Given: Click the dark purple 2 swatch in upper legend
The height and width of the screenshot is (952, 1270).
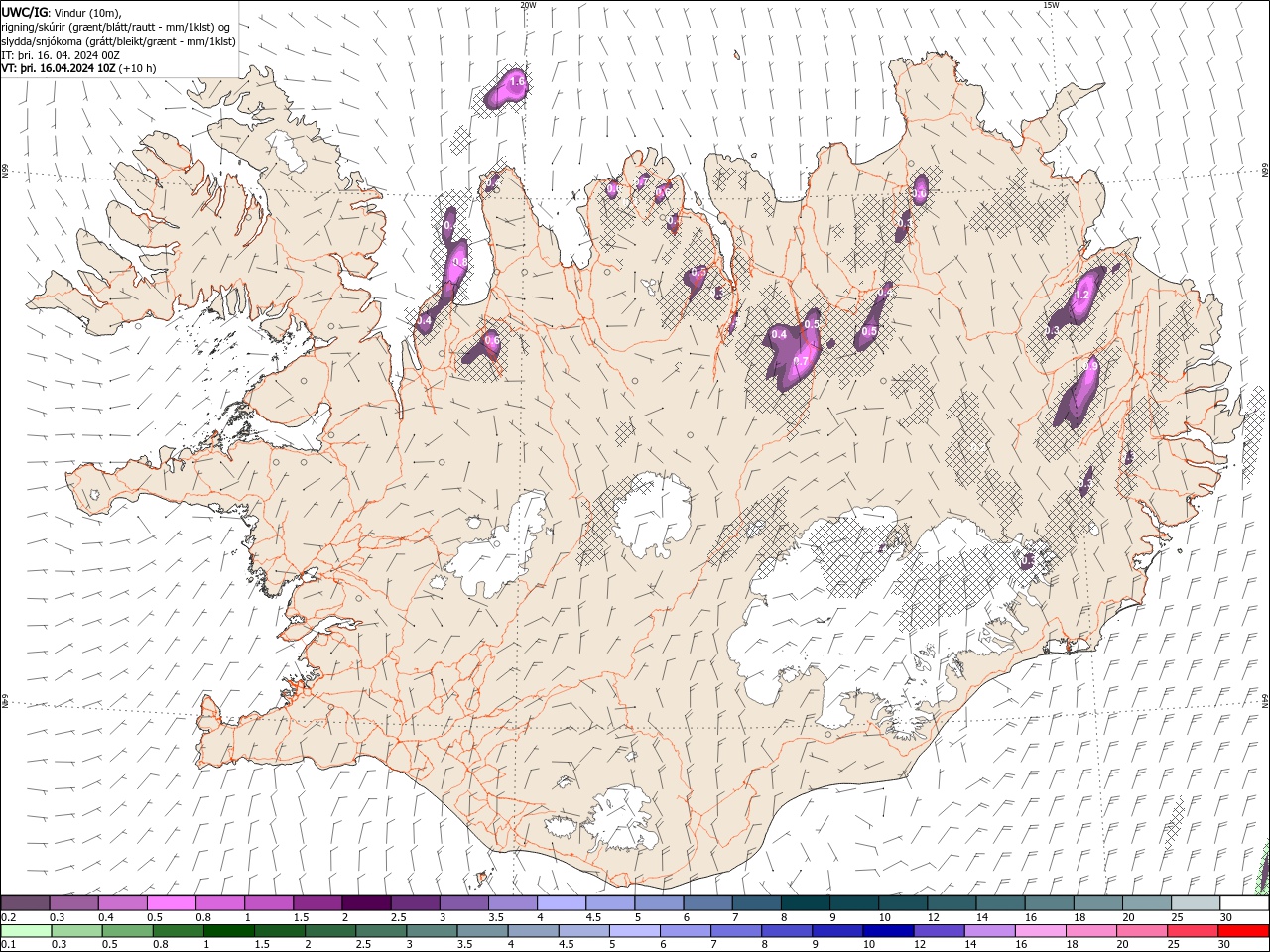Looking at the screenshot, I should click(x=365, y=903).
